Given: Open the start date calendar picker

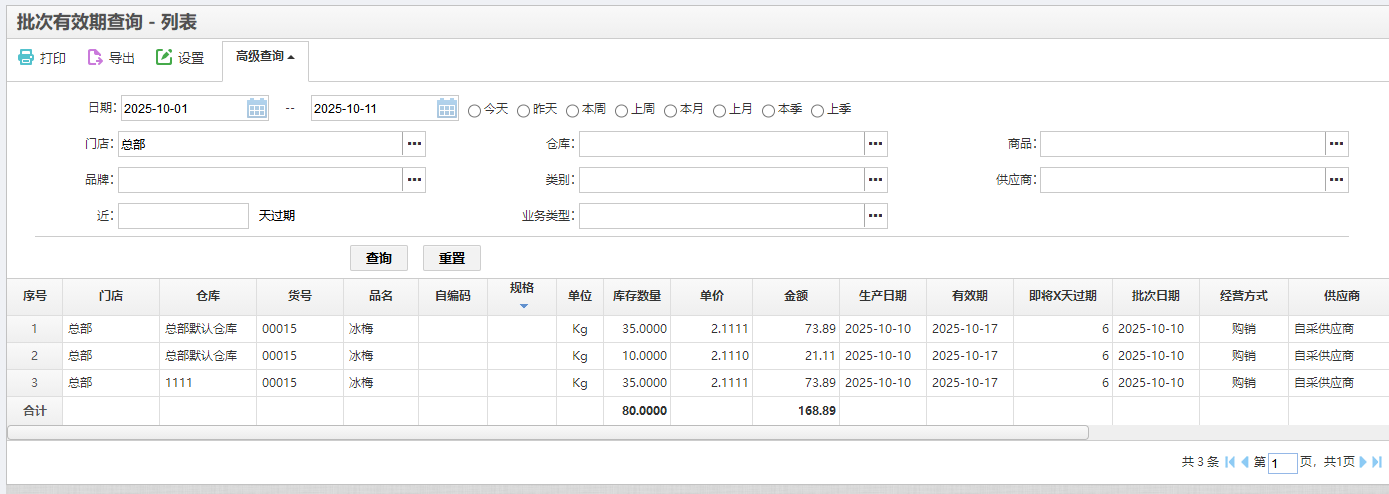Looking at the screenshot, I should click(257, 108).
